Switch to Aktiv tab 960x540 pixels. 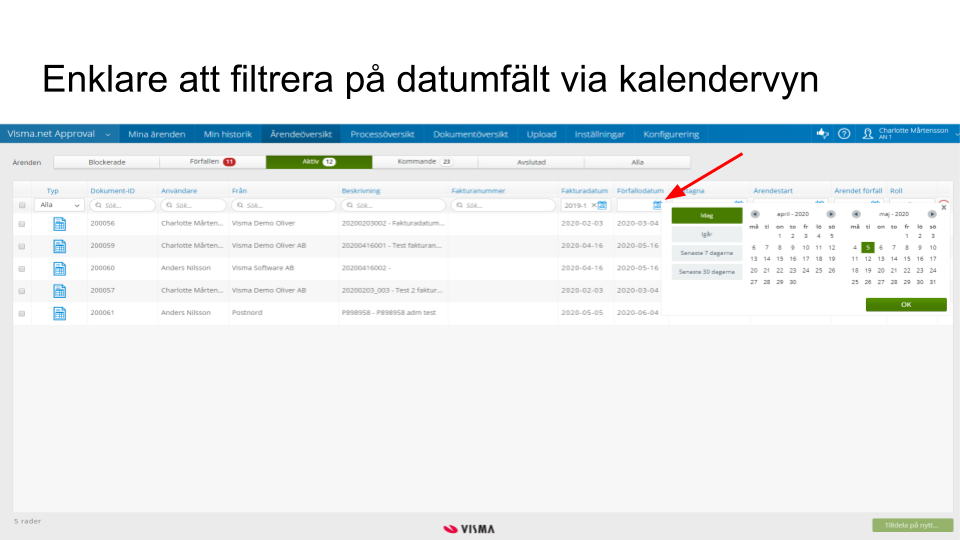point(319,162)
